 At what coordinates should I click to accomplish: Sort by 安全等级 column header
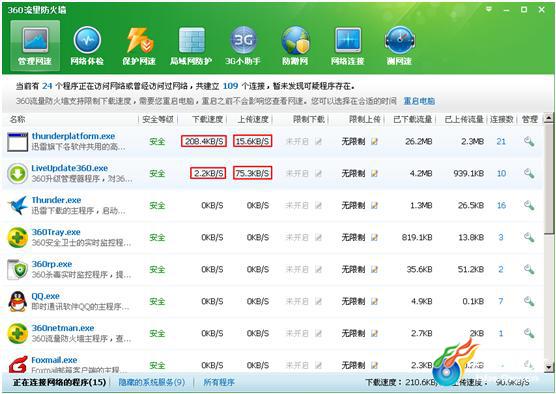pyautogui.click(x=158, y=120)
